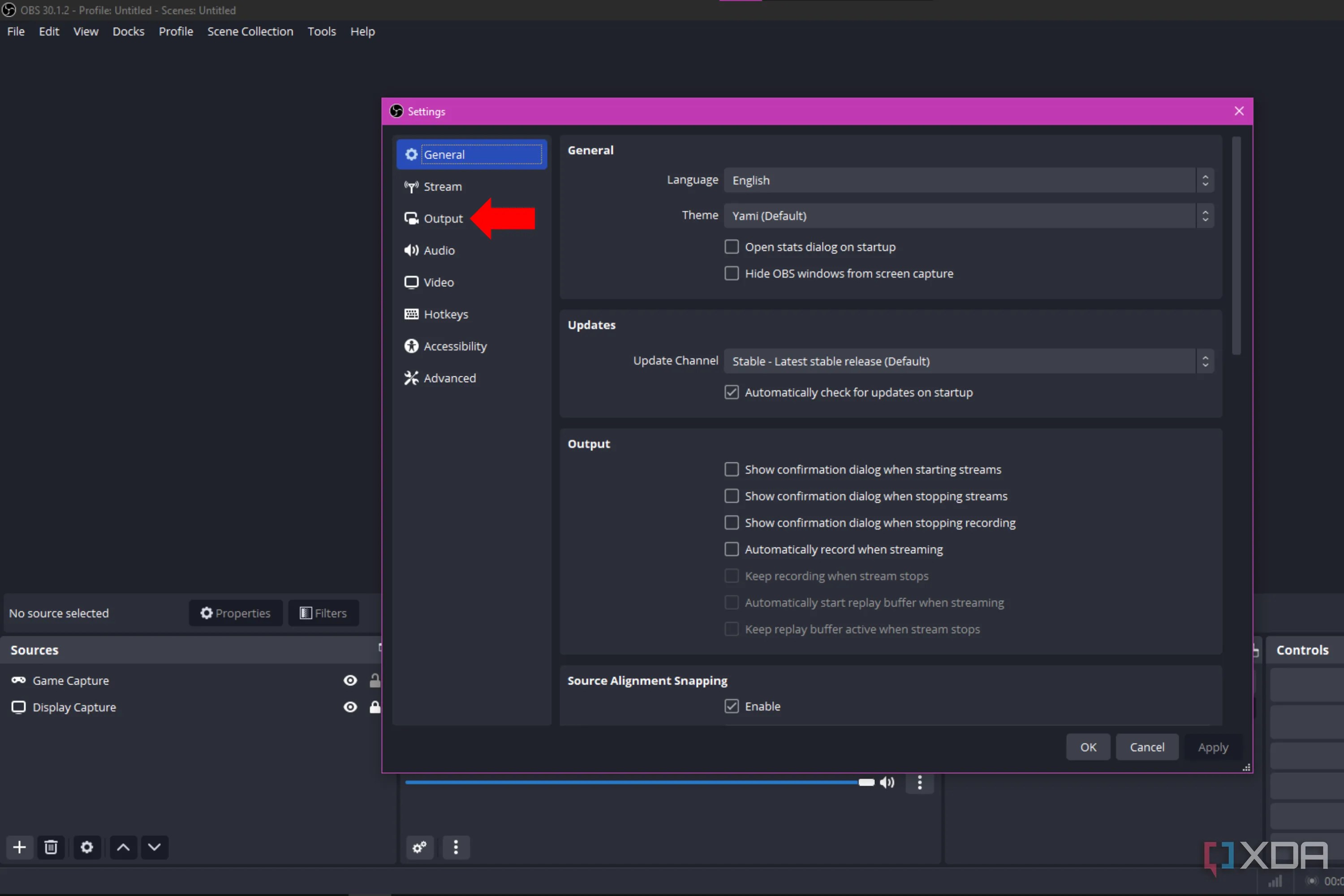Expand the Theme dropdown
1344x896 pixels.
pyautogui.click(x=968, y=215)
